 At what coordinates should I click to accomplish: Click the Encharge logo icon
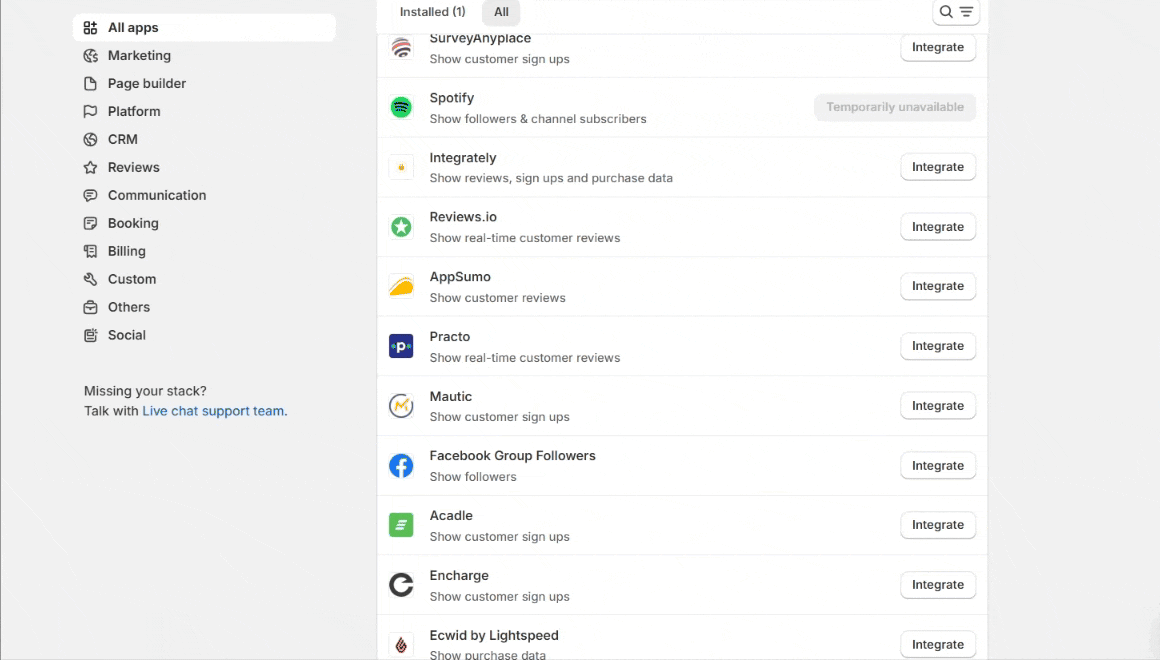point(401,585)
